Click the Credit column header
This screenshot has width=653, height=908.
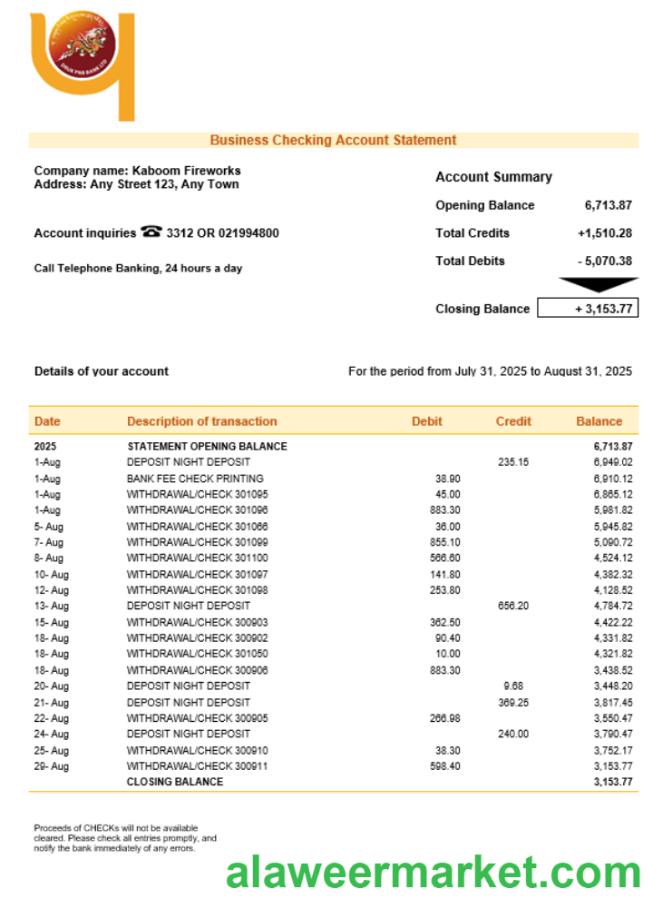point(514,421)
